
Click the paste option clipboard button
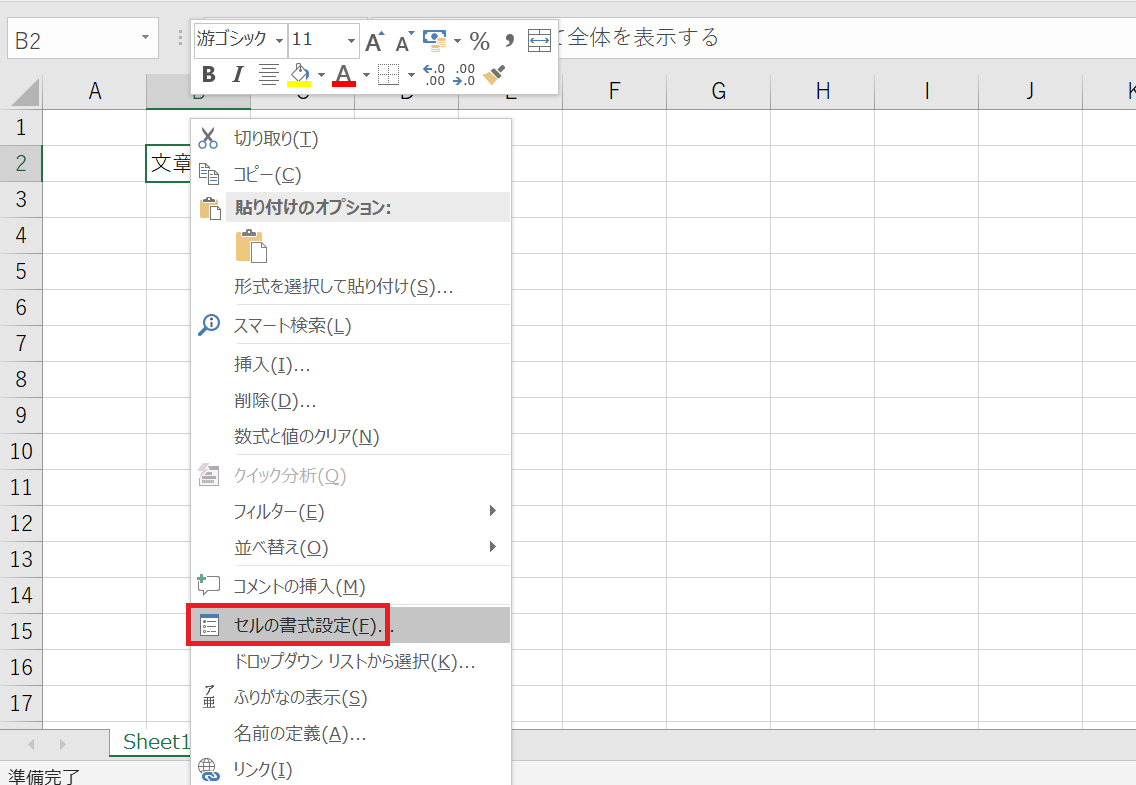(251, 247)
